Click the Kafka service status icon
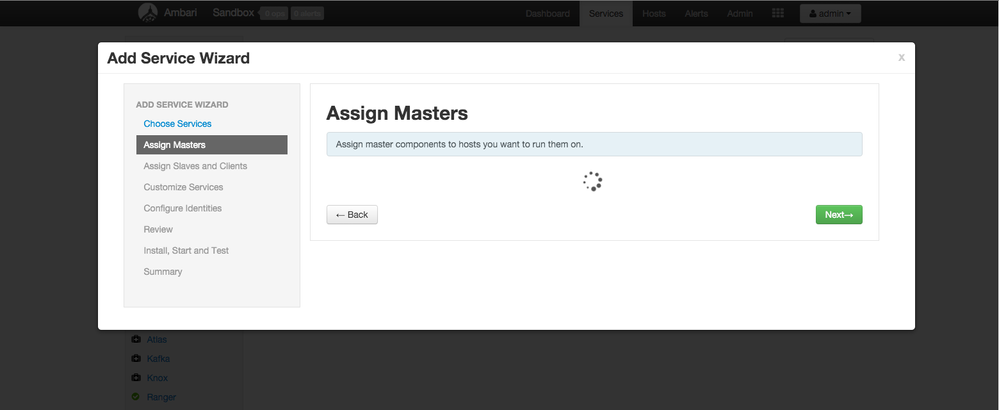The width and height of the screenshot is (999, 410). click(x=135, y=358)
